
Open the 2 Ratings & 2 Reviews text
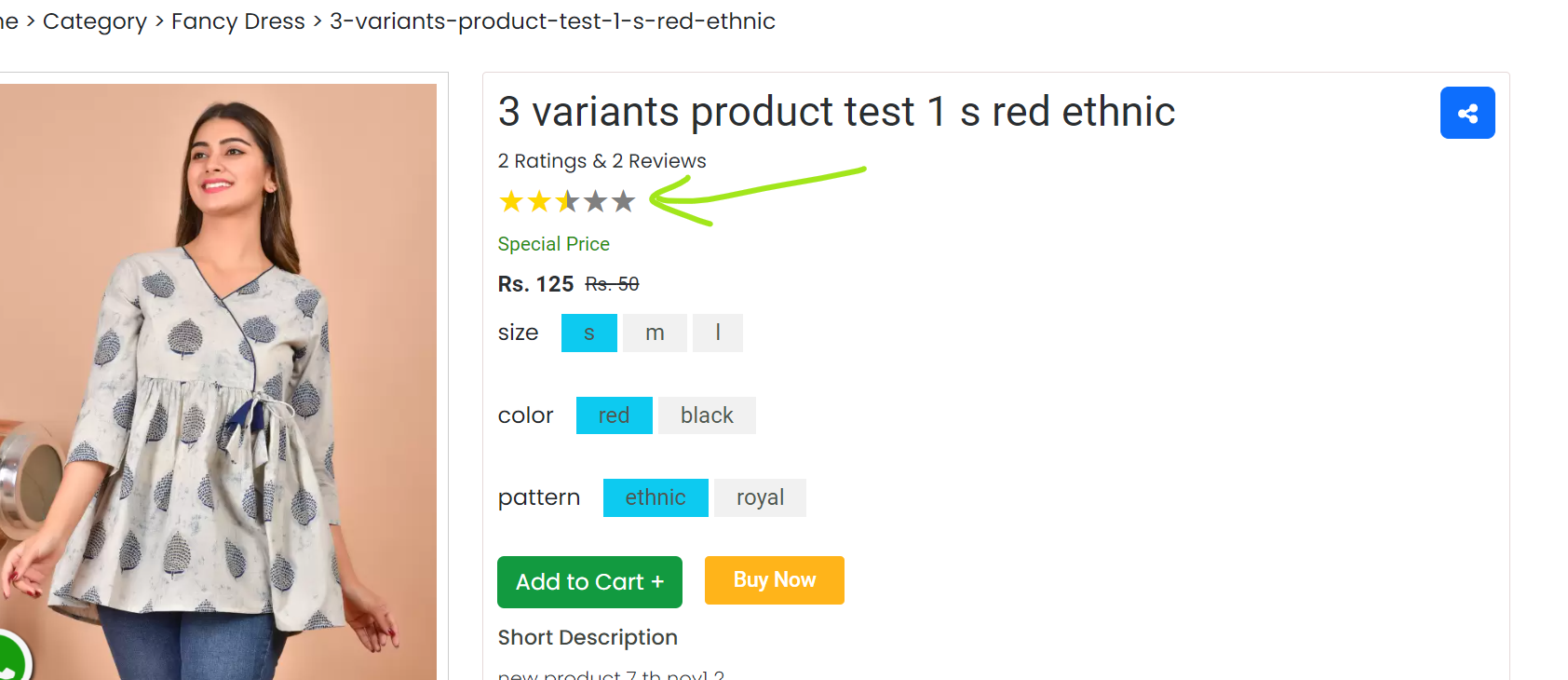click(602, 161)
